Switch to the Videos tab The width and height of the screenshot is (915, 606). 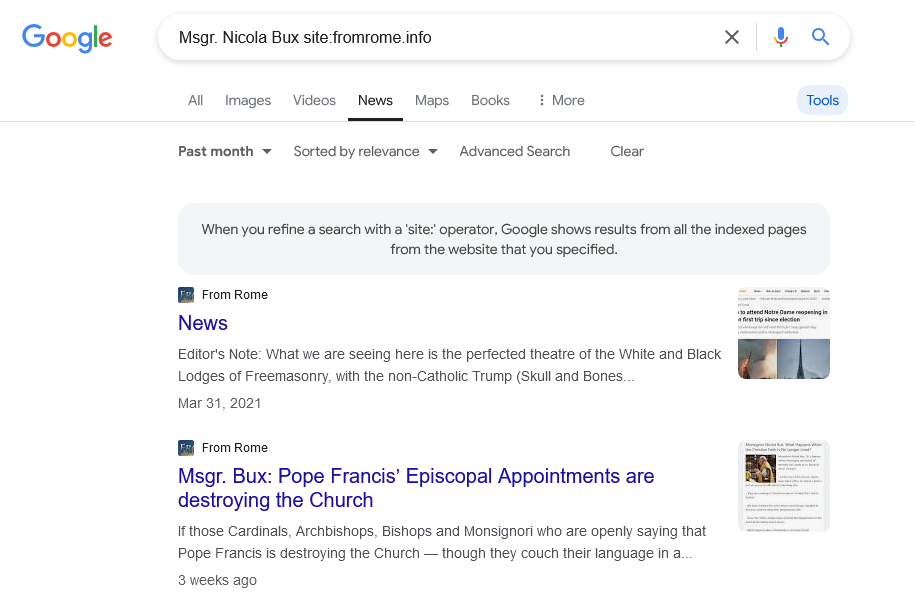point(314,100)
